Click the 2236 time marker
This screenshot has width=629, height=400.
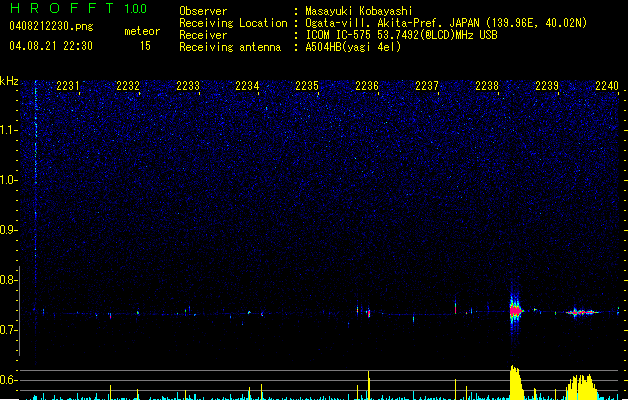[367, 86]
